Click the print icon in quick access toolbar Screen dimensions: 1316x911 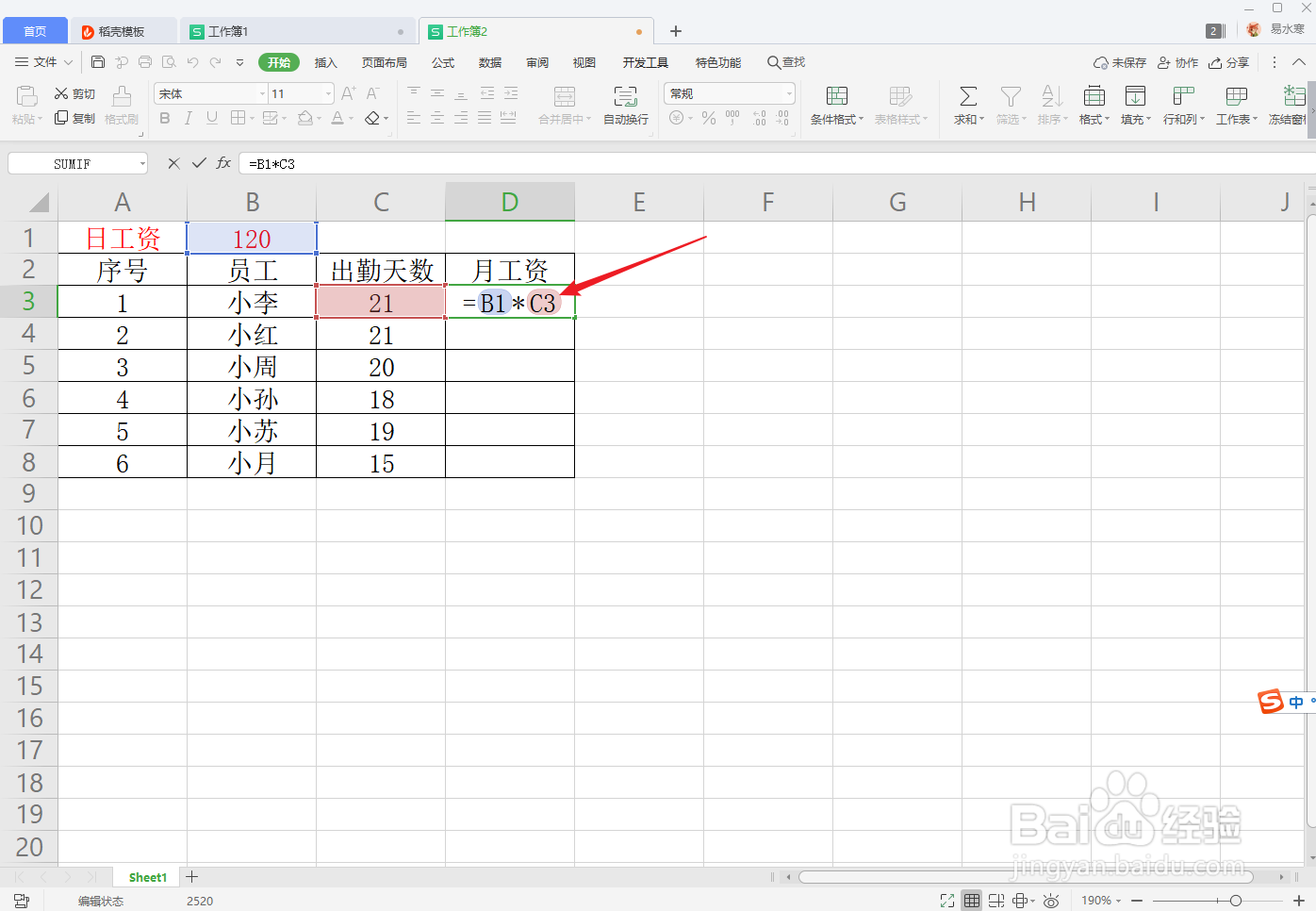(145, 62)
